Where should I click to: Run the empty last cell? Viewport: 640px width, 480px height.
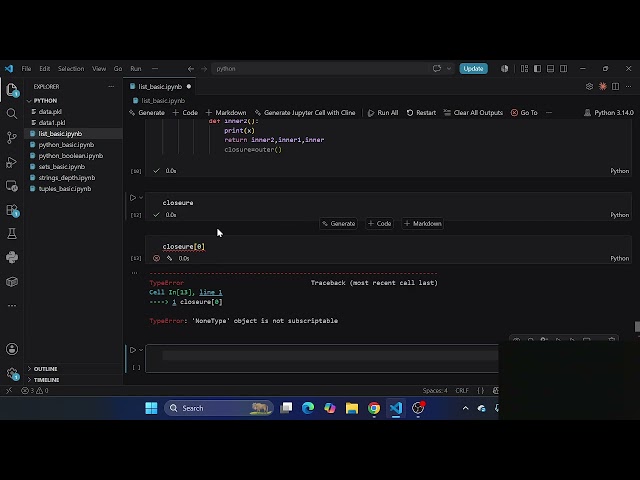click(x=133, y=350)
